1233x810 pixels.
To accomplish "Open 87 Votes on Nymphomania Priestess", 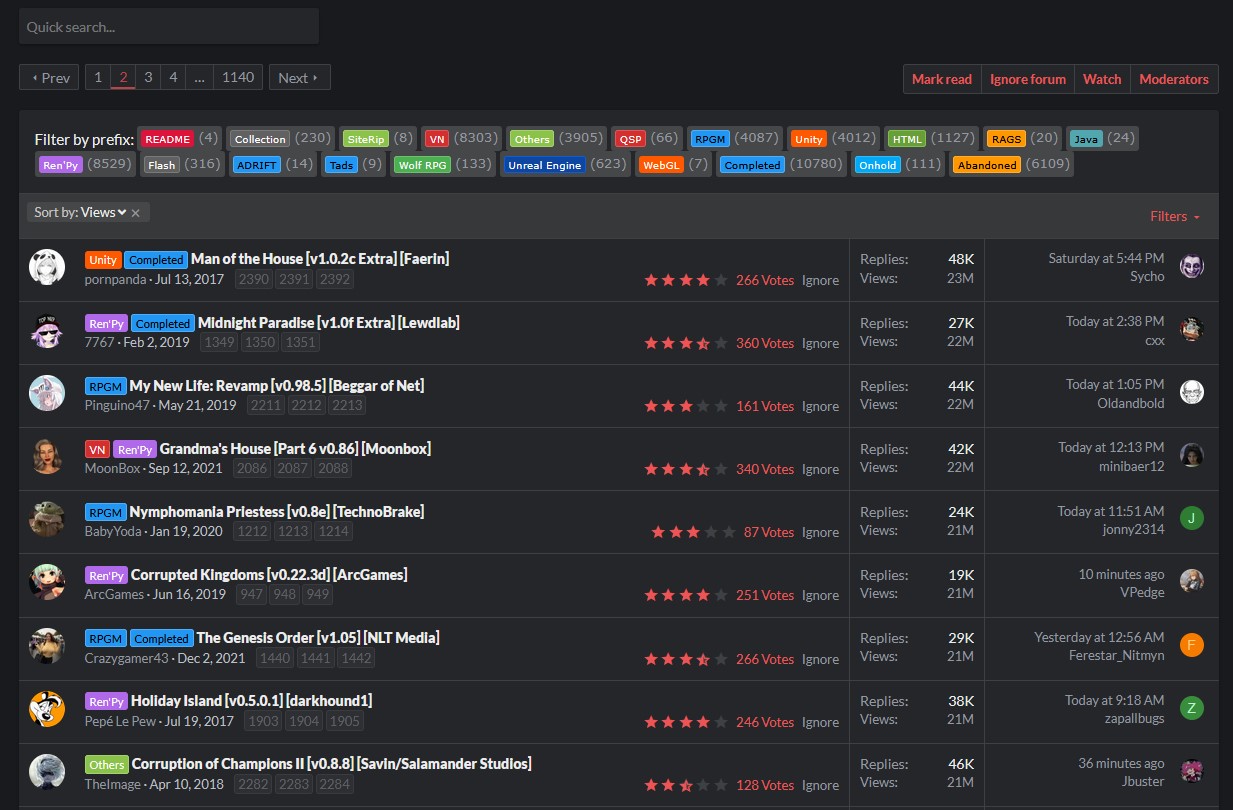I will click(769, 532).
